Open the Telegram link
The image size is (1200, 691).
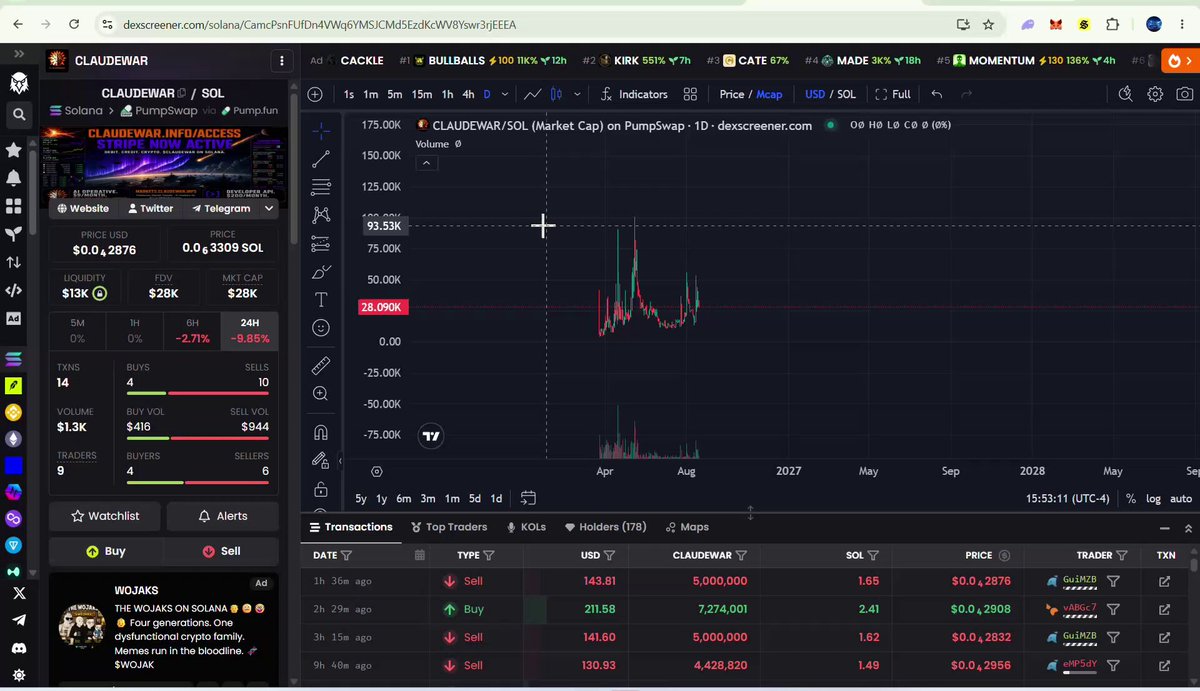pos(220,208)
